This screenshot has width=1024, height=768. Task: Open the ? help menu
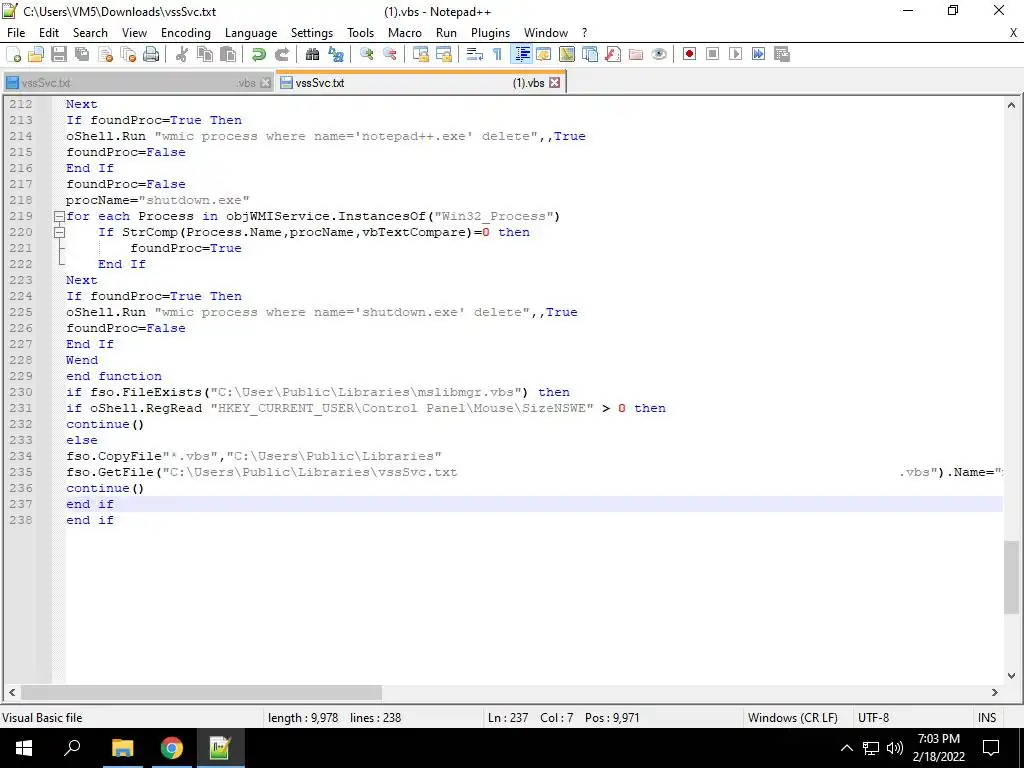tap(584, 33)
